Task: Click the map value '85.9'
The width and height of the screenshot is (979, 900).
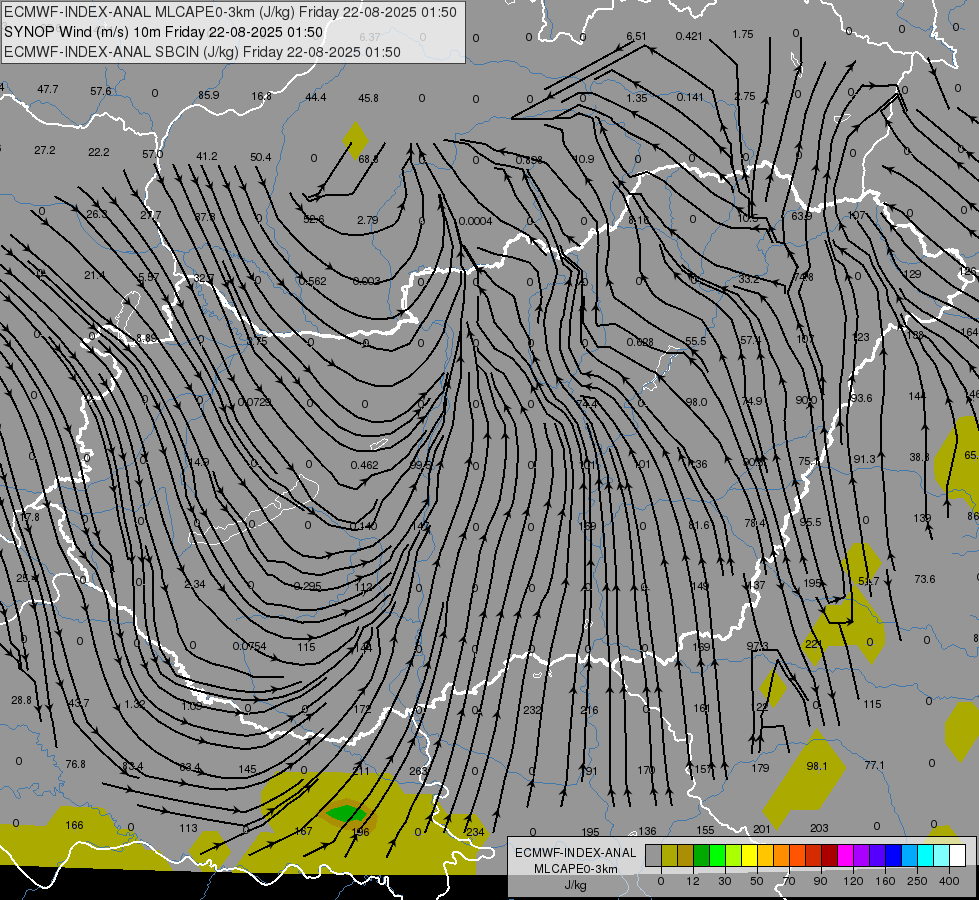Action: (209, 95)
